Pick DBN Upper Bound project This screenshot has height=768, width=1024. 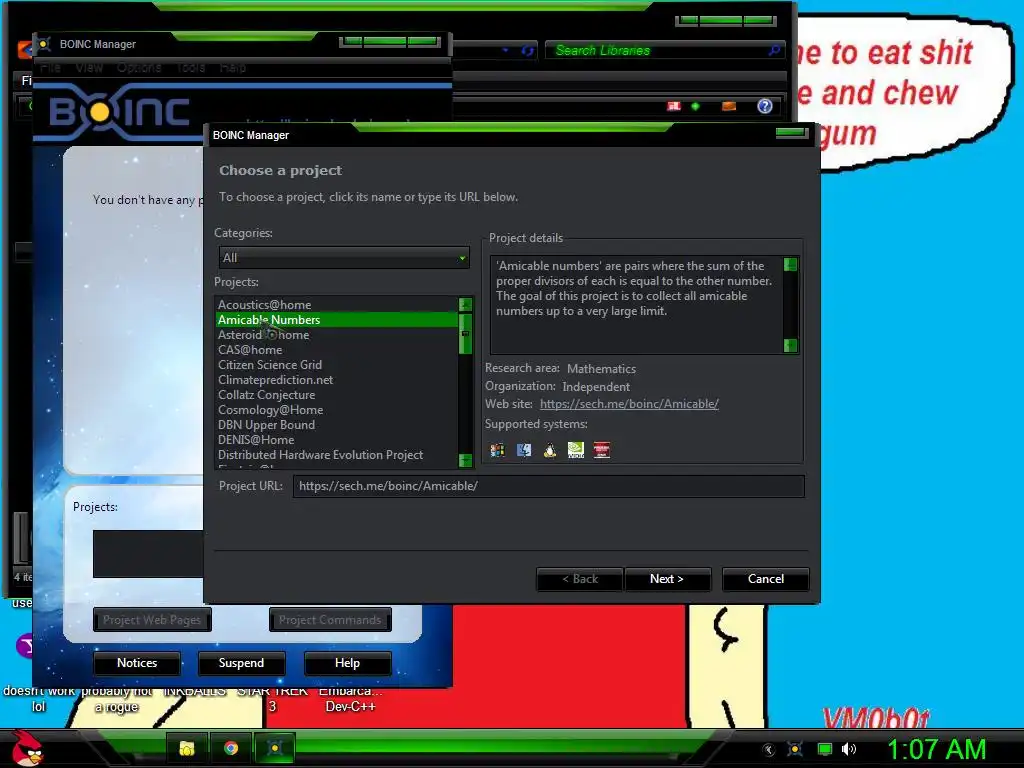336,424
